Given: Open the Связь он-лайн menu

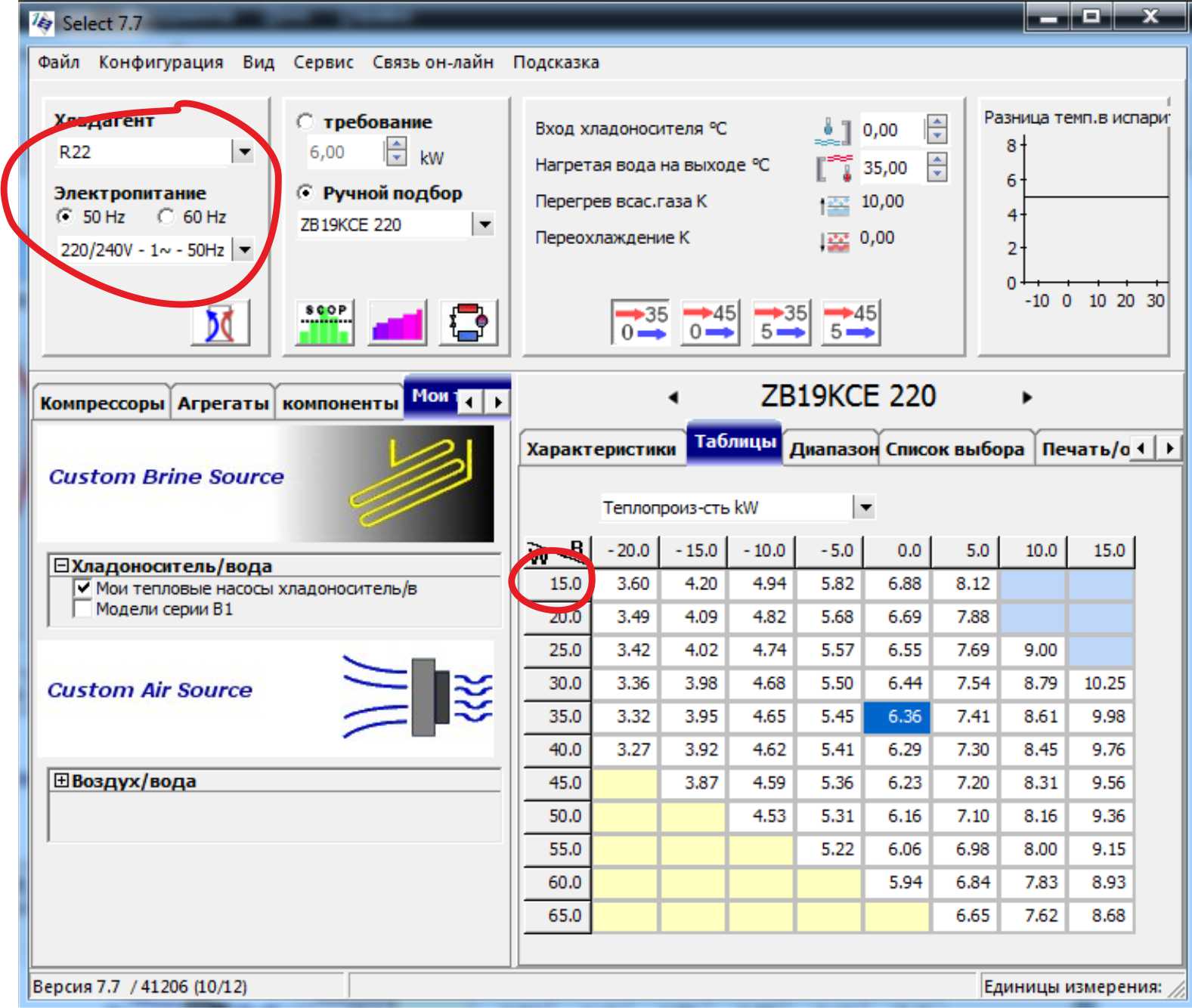Looking at the screenshot, I should click(x=433, y=62).
